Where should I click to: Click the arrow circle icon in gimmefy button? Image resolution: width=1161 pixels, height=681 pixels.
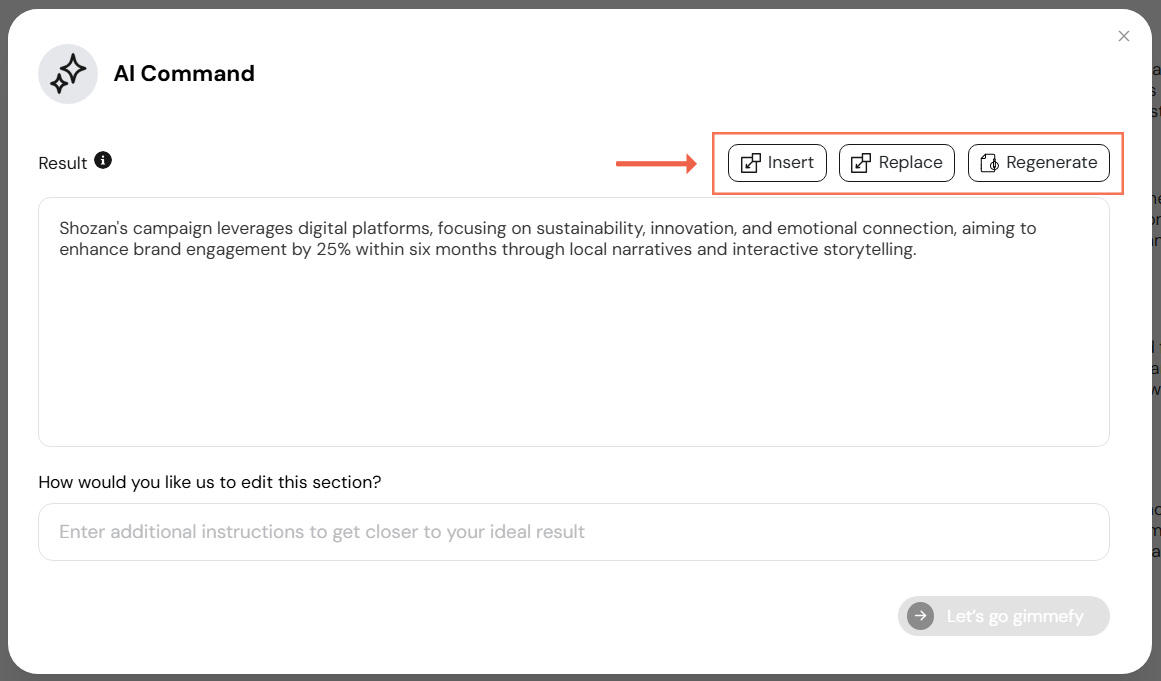pyautogui.click(x=920, y=616)
